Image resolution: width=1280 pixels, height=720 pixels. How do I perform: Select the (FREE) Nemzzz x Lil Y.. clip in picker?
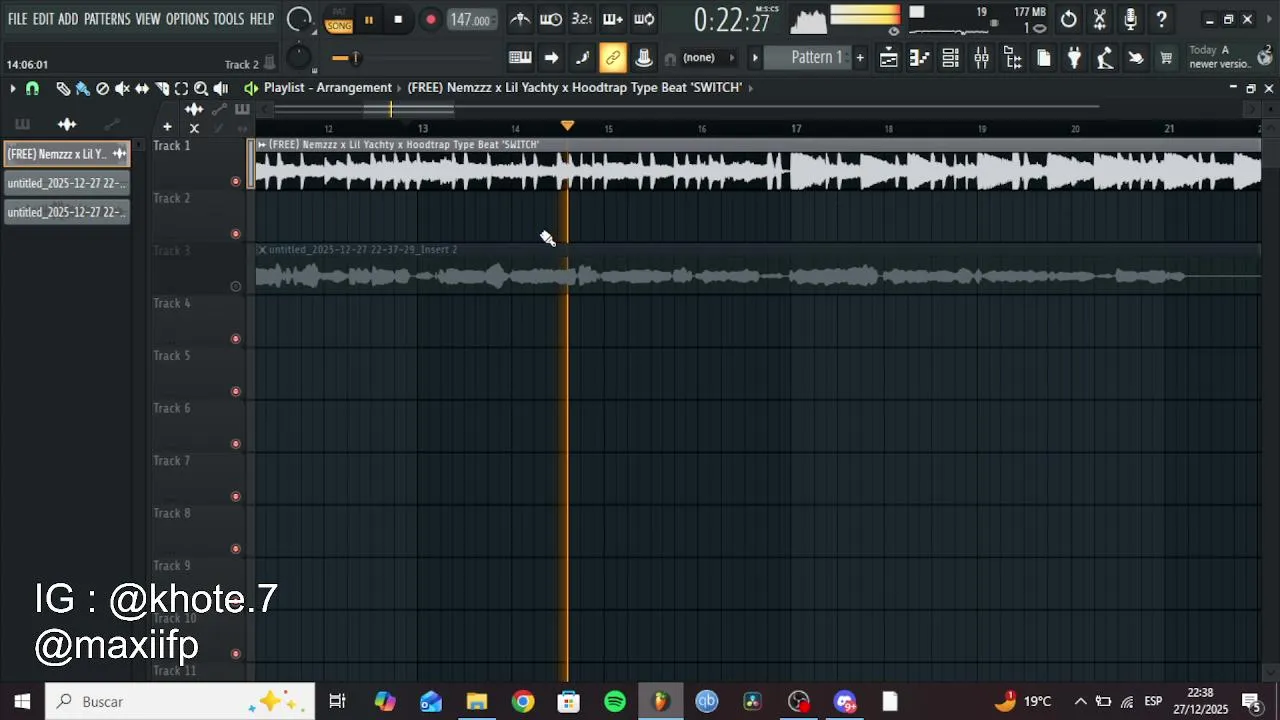point(67,154)
